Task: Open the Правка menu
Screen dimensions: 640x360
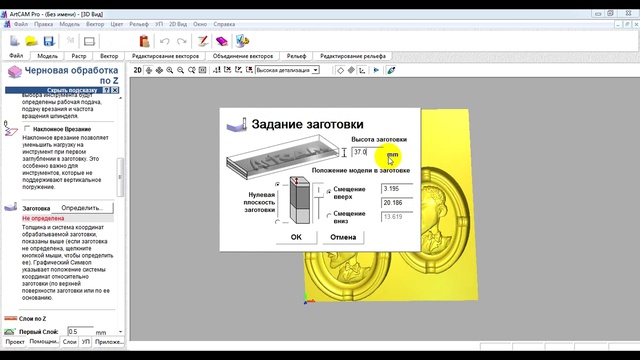Action: pos(43,24)
